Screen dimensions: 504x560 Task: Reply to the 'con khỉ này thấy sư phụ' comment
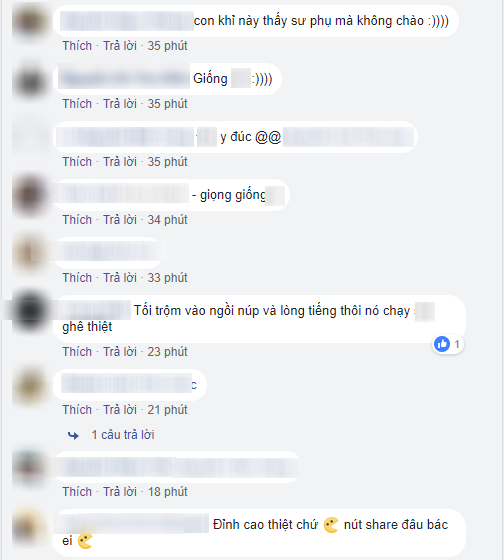tap(120, 46)
